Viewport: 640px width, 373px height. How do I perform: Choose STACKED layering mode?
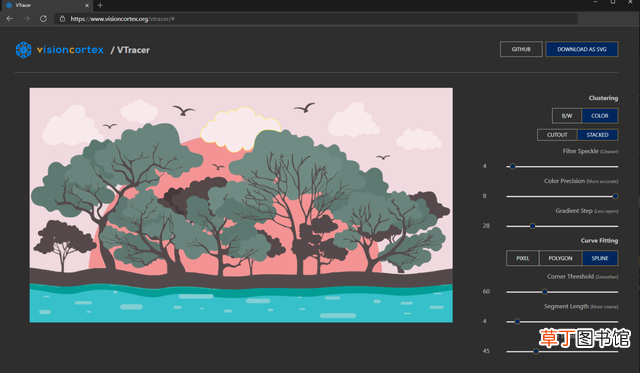click(x=598, y=135)
